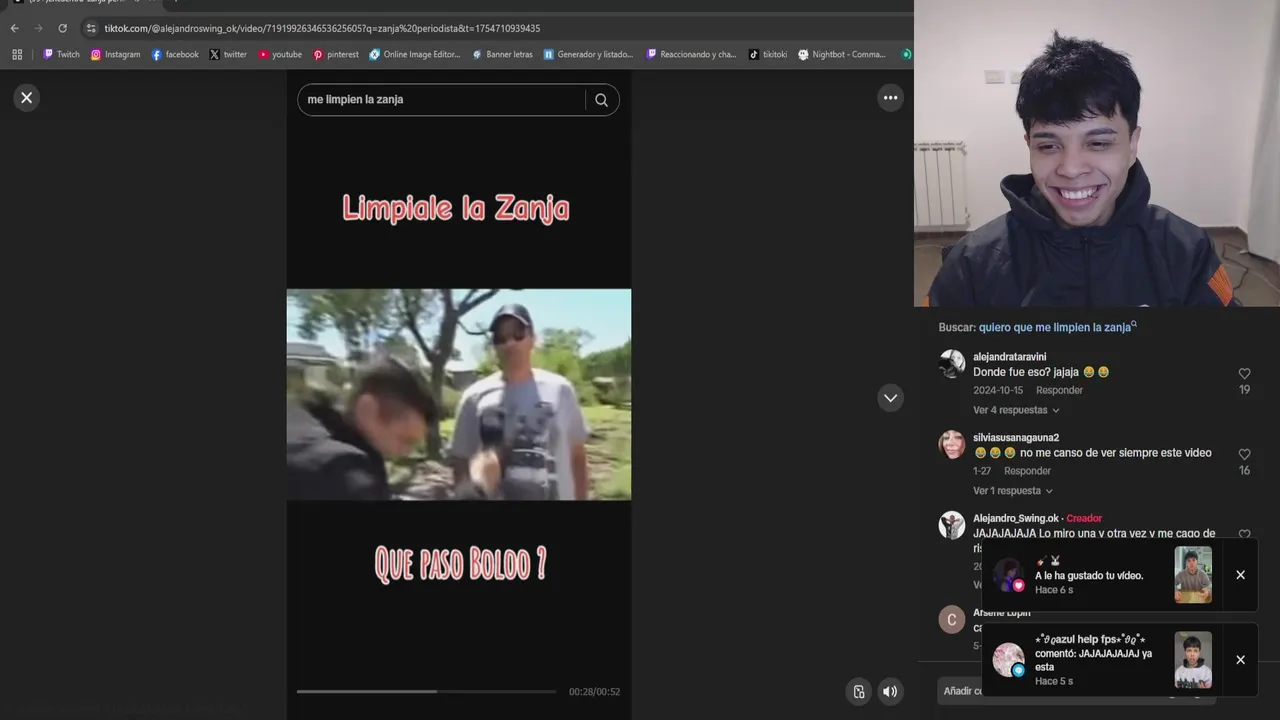Viewport: 1280px width, 720px height.
Task: Open the tikitoki bookmark
Action: [768, 54]
